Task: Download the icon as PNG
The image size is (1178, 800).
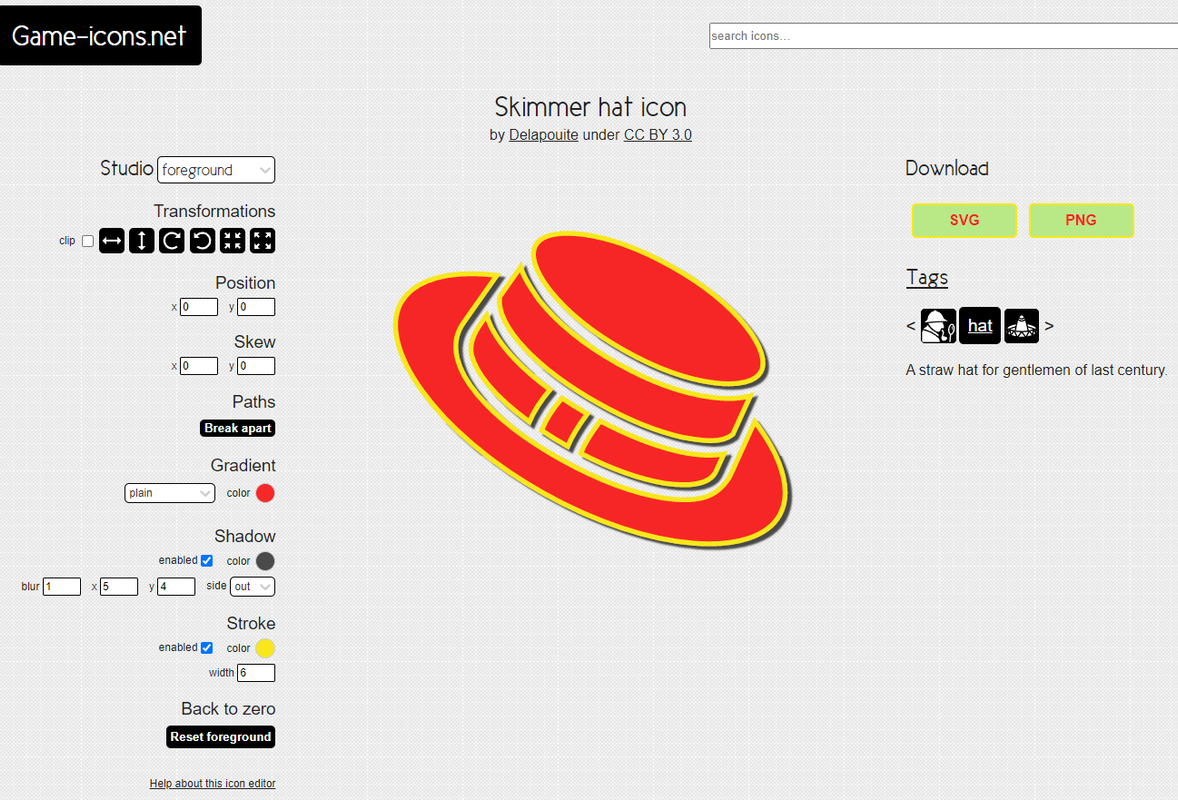Action: (x=1081, y=220)
